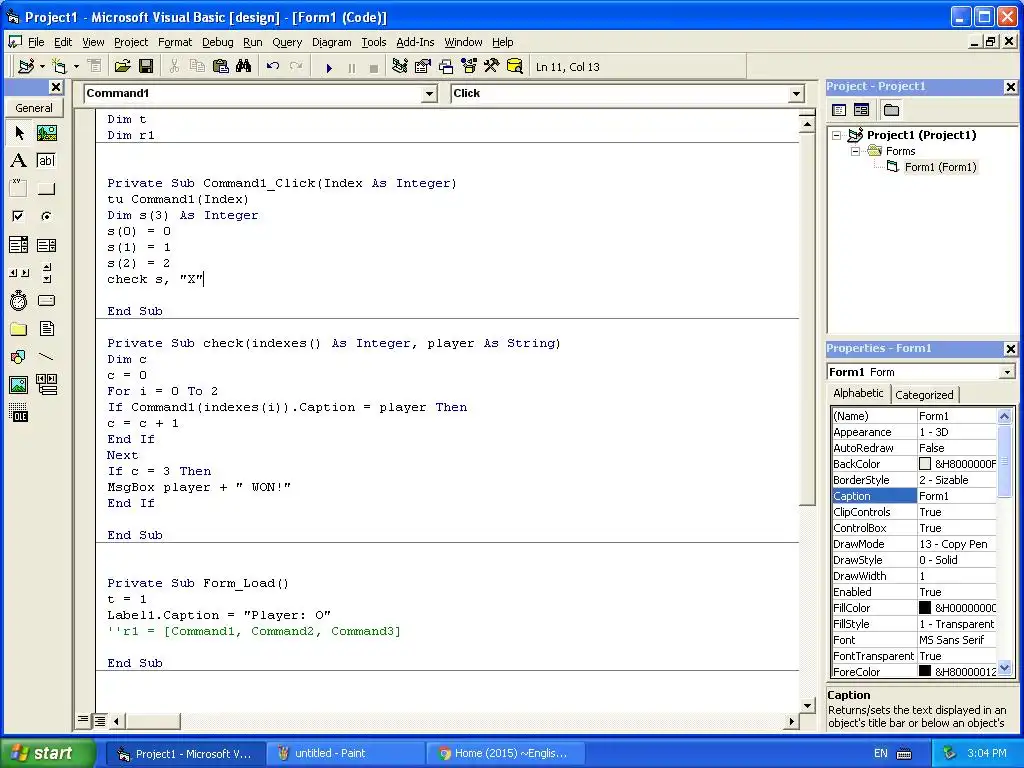
Task: Open the Click procedure dropdown
Action: point(796,94)
